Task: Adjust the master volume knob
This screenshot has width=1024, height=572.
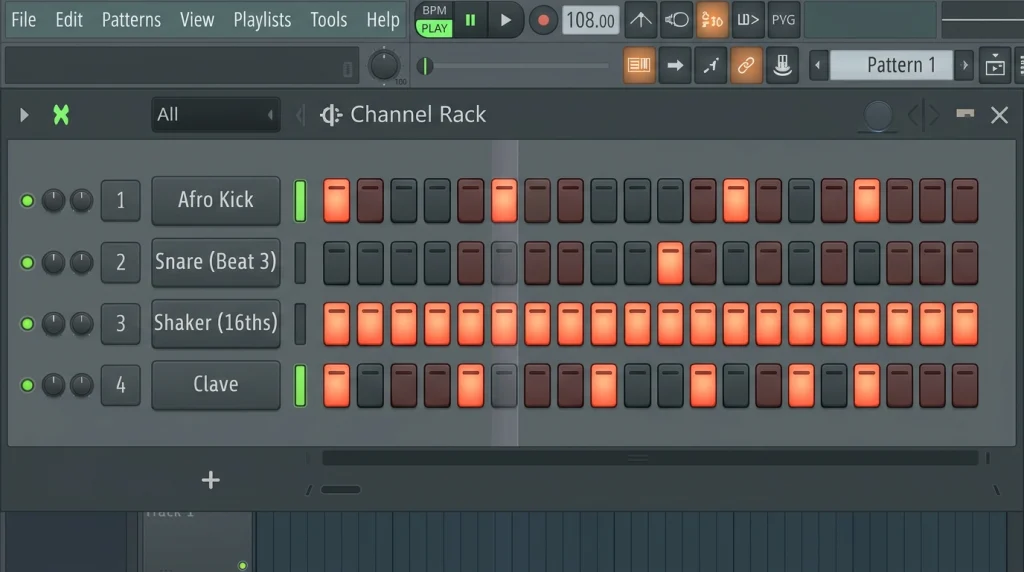Action: pyautogui.click(x=384, y=65)
